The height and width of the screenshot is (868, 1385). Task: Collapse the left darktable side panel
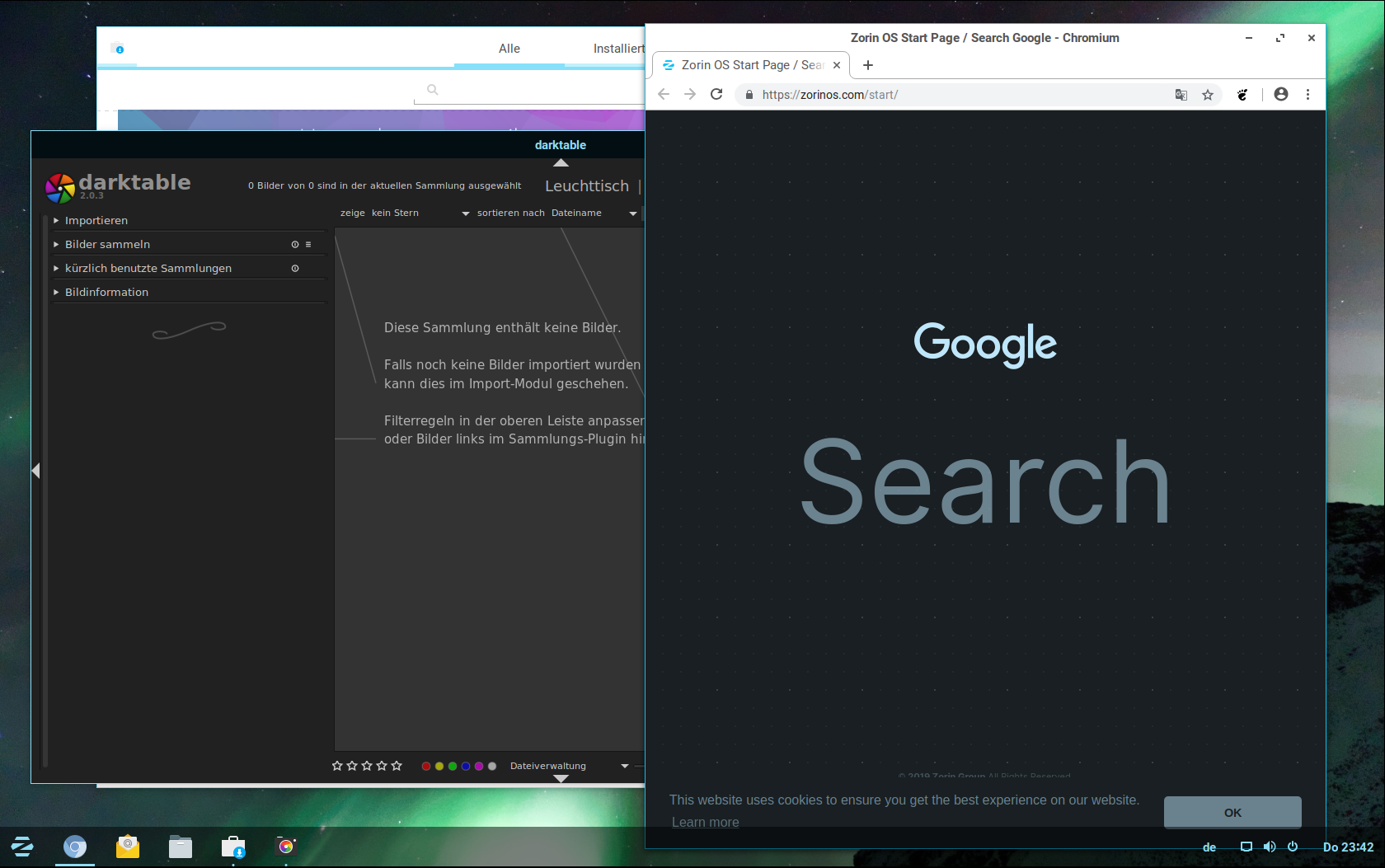tap(35, 471)
